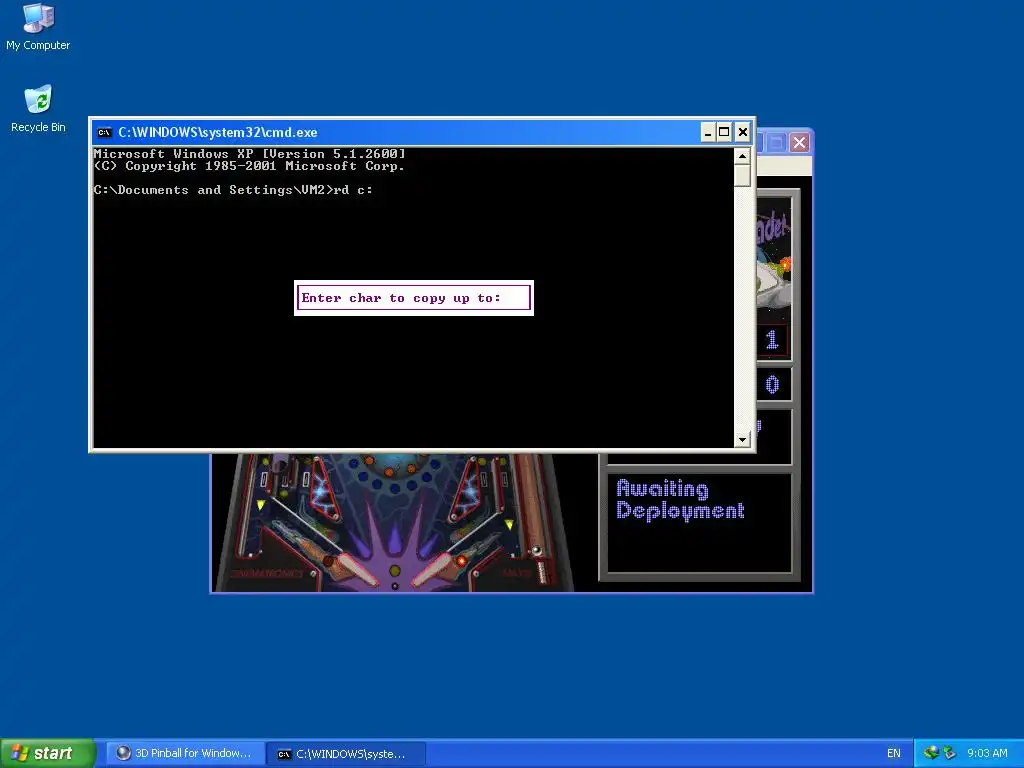
Task: Click the EN language indicator
Action: tap(893, 753)
